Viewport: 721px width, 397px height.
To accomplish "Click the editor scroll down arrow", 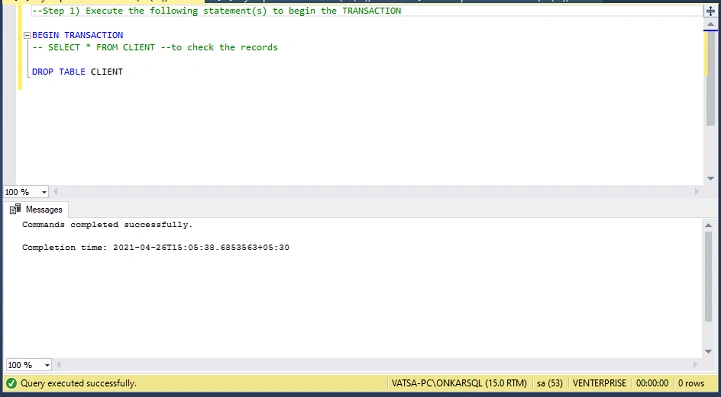I will [x=710, y=178].
